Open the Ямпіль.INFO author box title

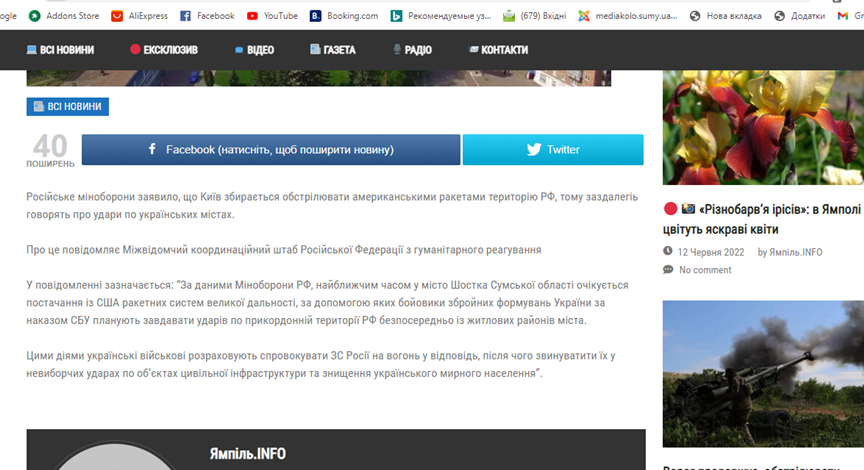pos(247,454)
